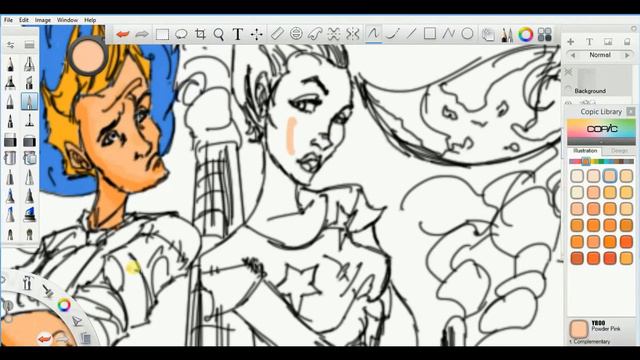Go to next blend mode with right arrow
Screen dimensions: 640x360
point(627,55)
